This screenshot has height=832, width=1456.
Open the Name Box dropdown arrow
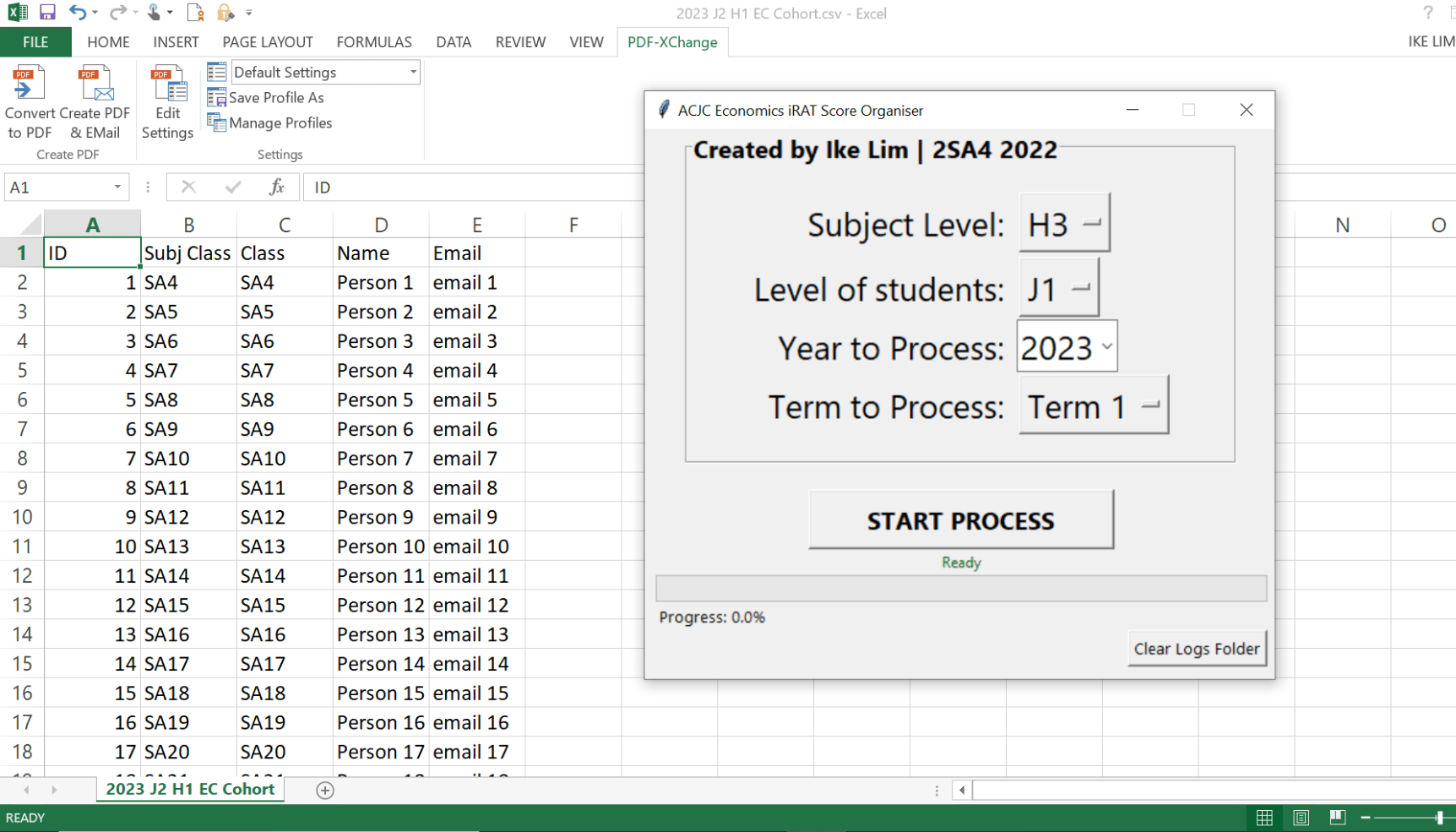117,188
